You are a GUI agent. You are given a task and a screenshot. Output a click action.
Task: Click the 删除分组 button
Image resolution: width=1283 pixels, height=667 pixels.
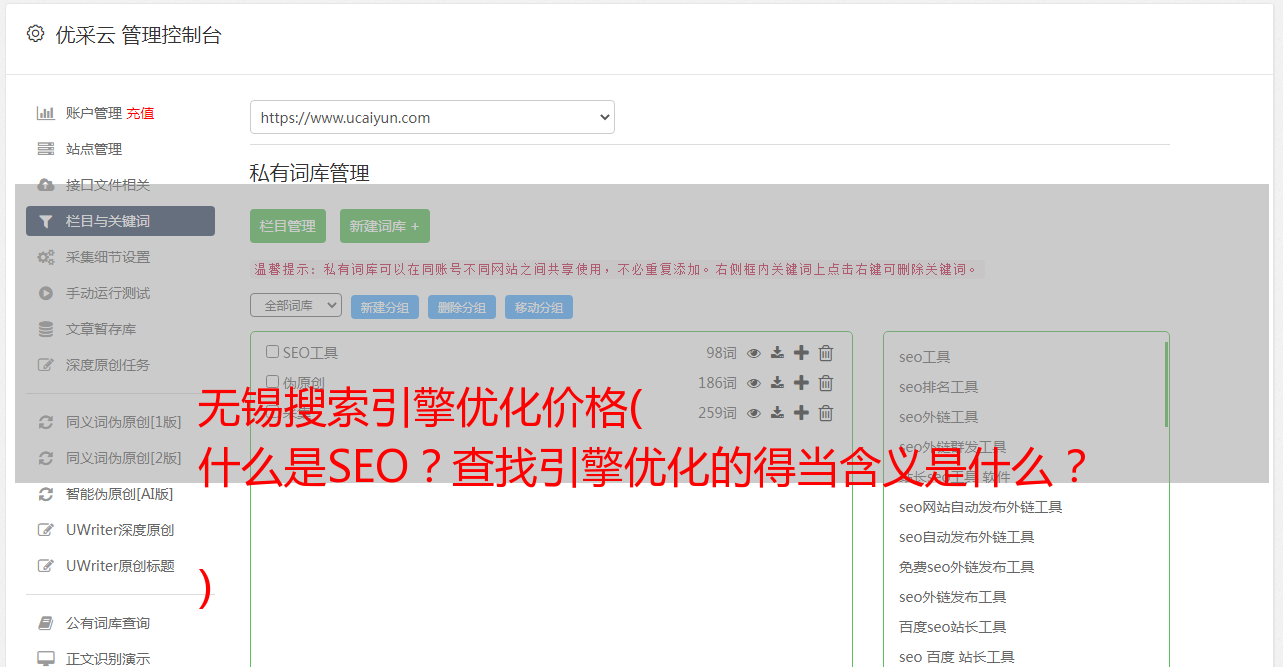[462, 307]
